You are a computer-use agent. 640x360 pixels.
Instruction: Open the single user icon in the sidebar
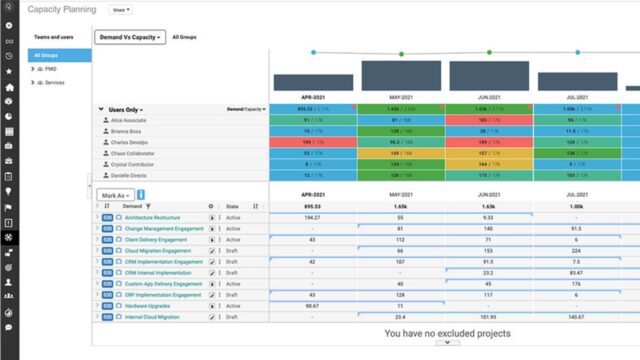(x=9, y=282)
